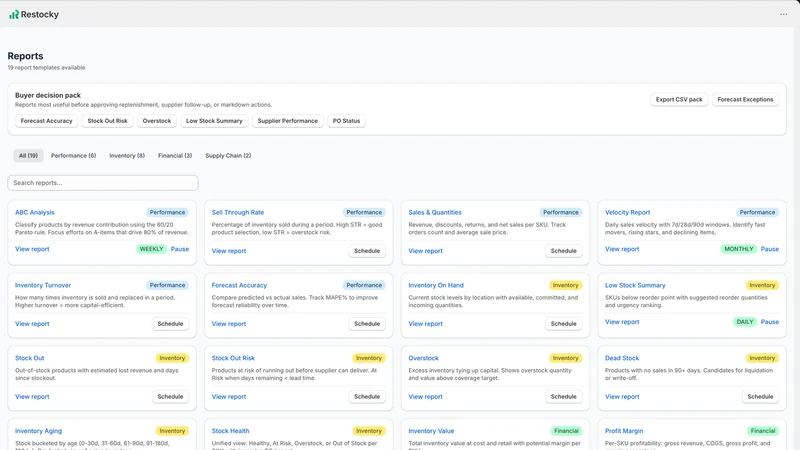
Task: View report for Inventory On Hand
Action: pos(426,324)
